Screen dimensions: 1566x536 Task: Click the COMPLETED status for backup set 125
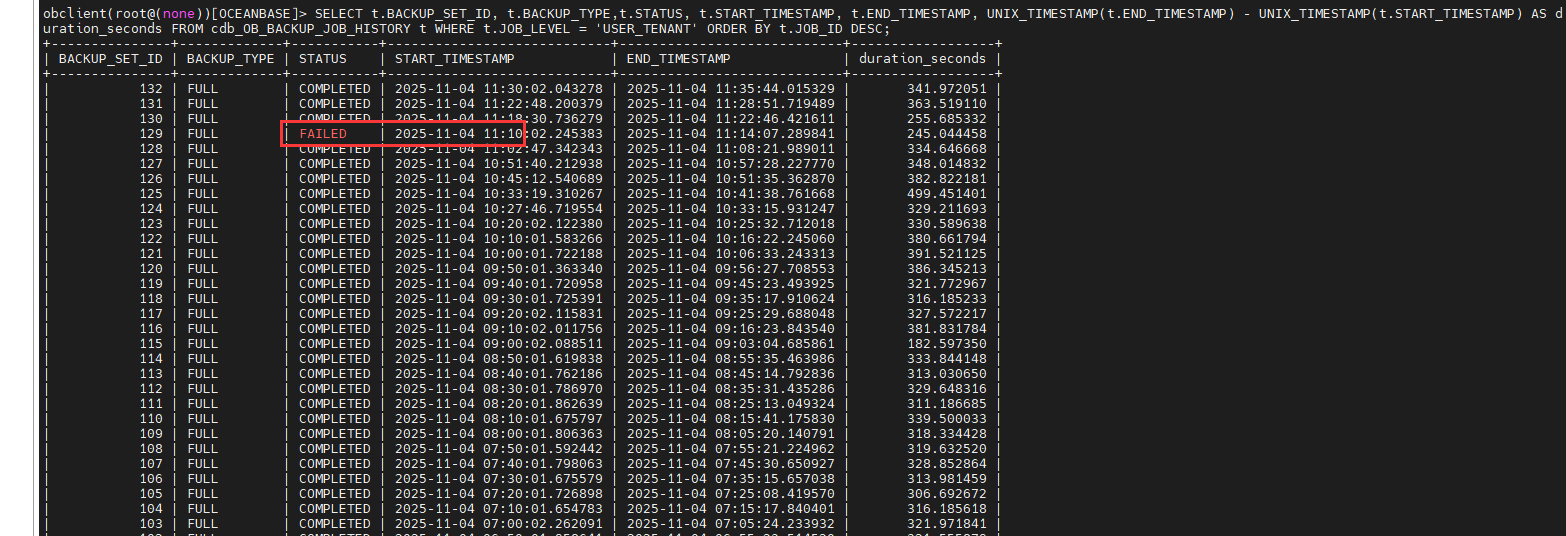tap(334, 194)
